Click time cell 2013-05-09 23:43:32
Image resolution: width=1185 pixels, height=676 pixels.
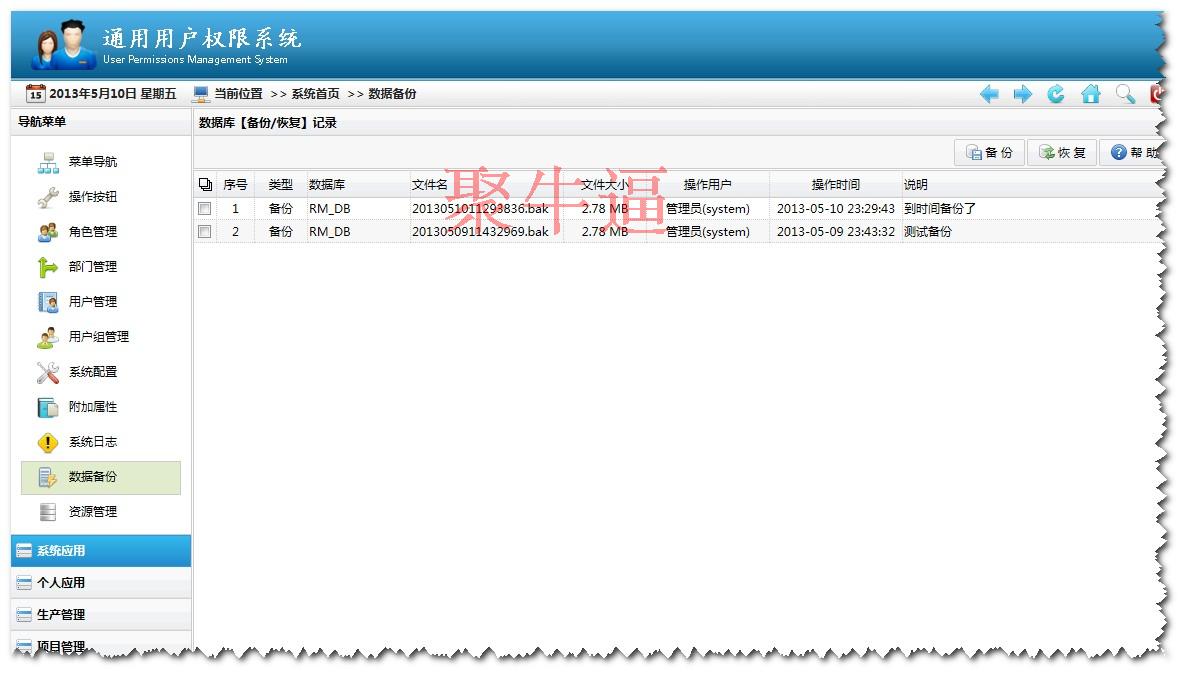pyautogui.click(x=836, y=231)
